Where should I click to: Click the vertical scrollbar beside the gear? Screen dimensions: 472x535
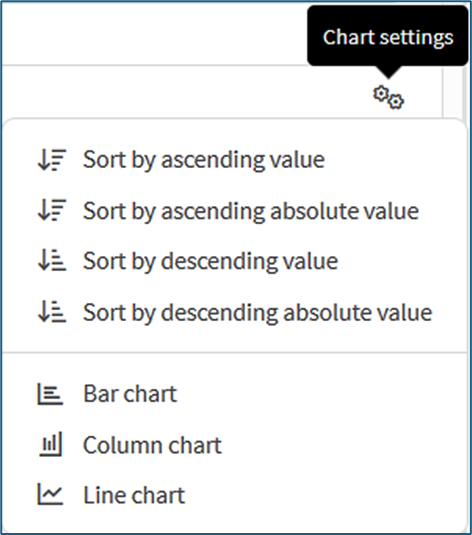454,92
